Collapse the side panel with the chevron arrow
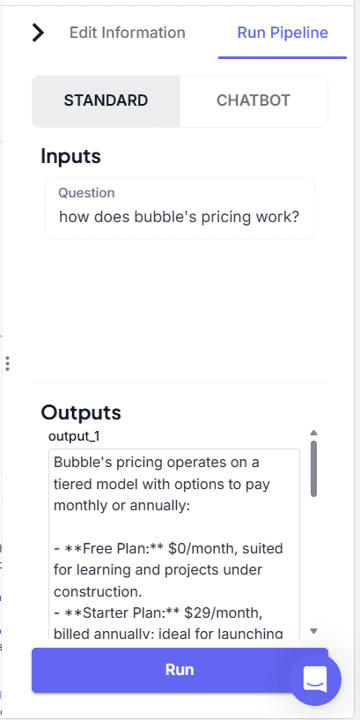The width and height of the screenshot is (360, 720). [x=38, y=33]
